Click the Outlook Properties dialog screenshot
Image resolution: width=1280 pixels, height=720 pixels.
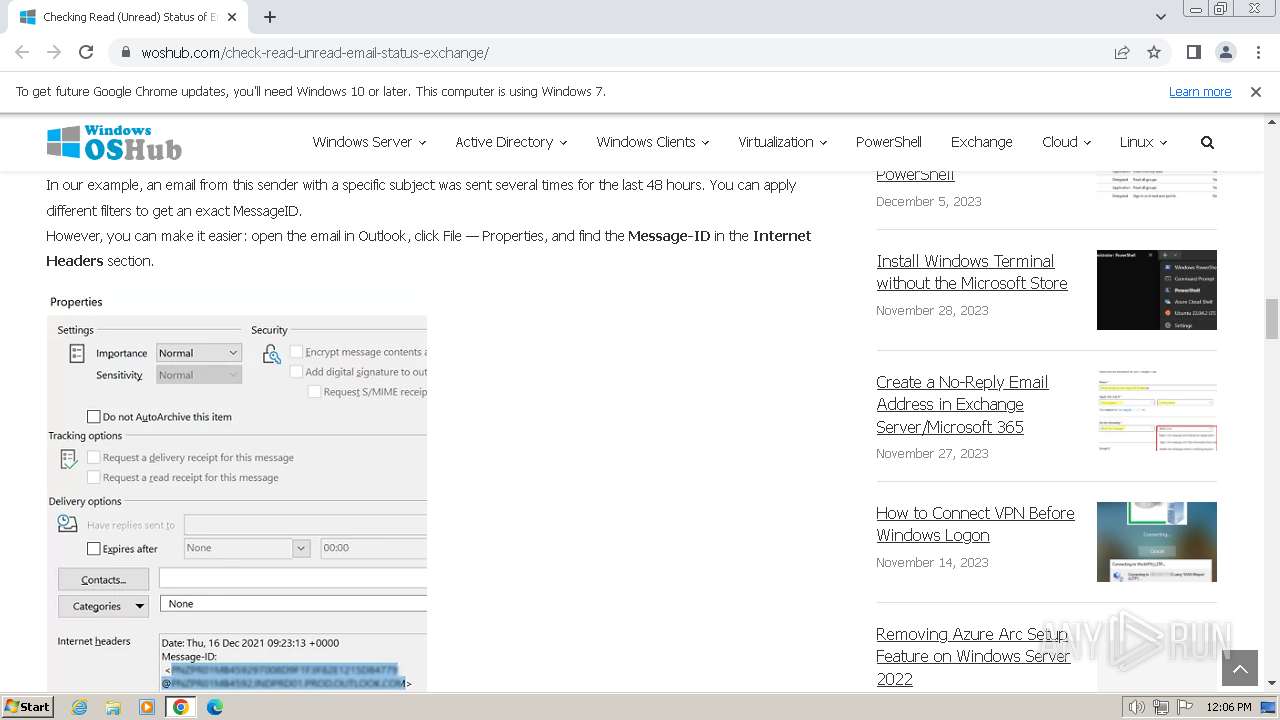[x=237, y=491]
